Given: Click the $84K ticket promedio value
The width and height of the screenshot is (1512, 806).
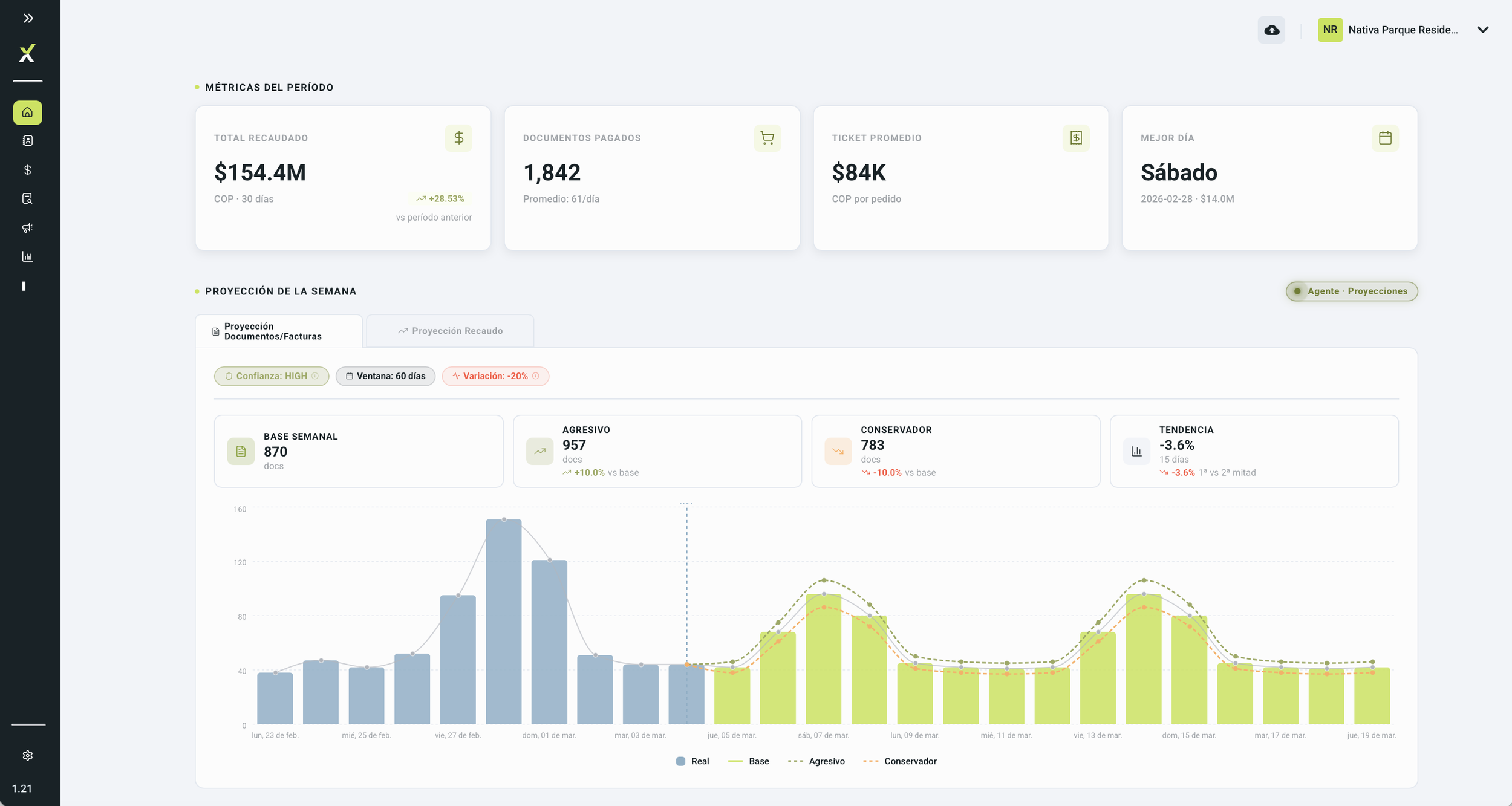Looking at the screenshot, I should pos(859,173).
